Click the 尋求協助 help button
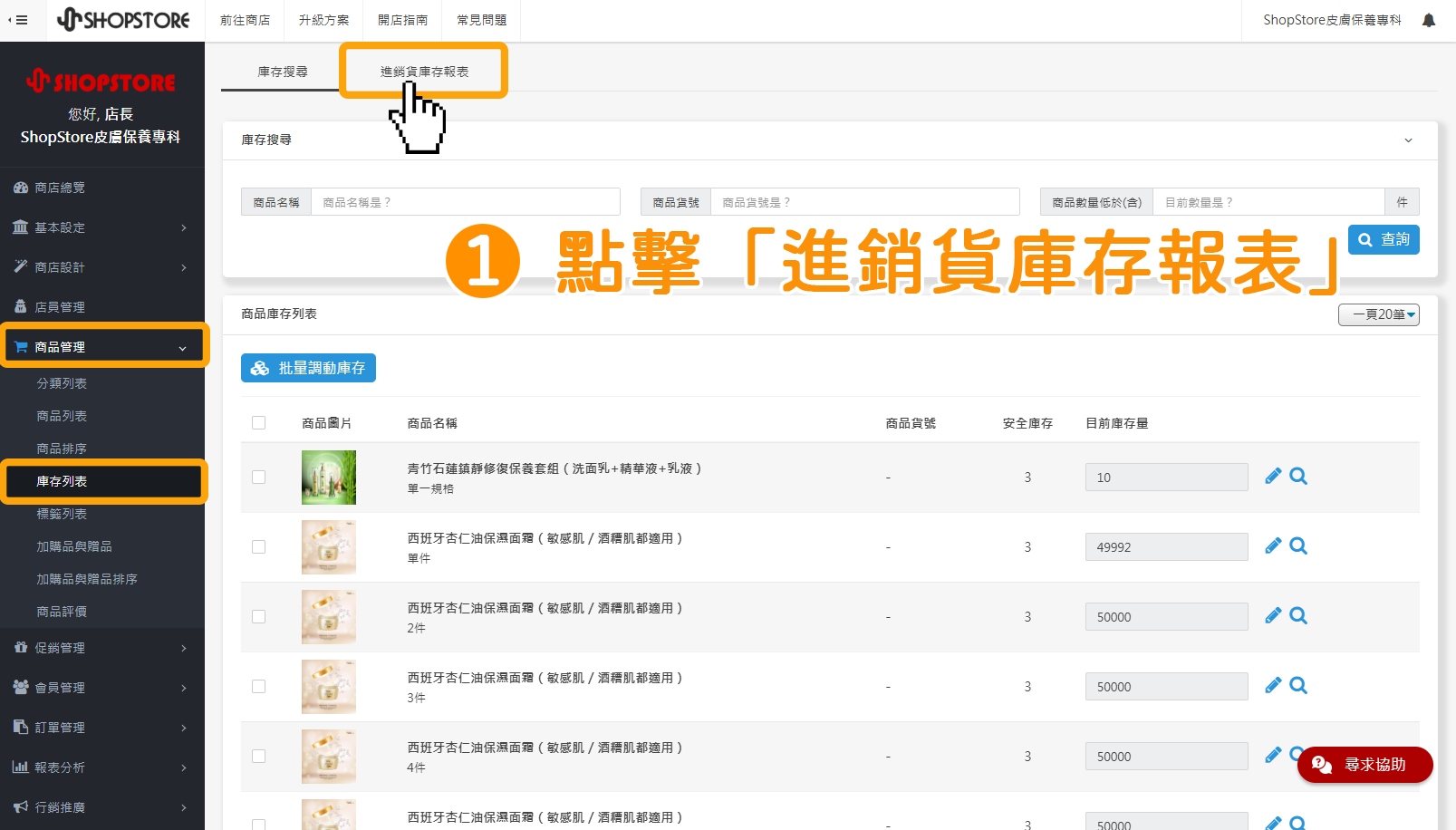 point(1365,765)
